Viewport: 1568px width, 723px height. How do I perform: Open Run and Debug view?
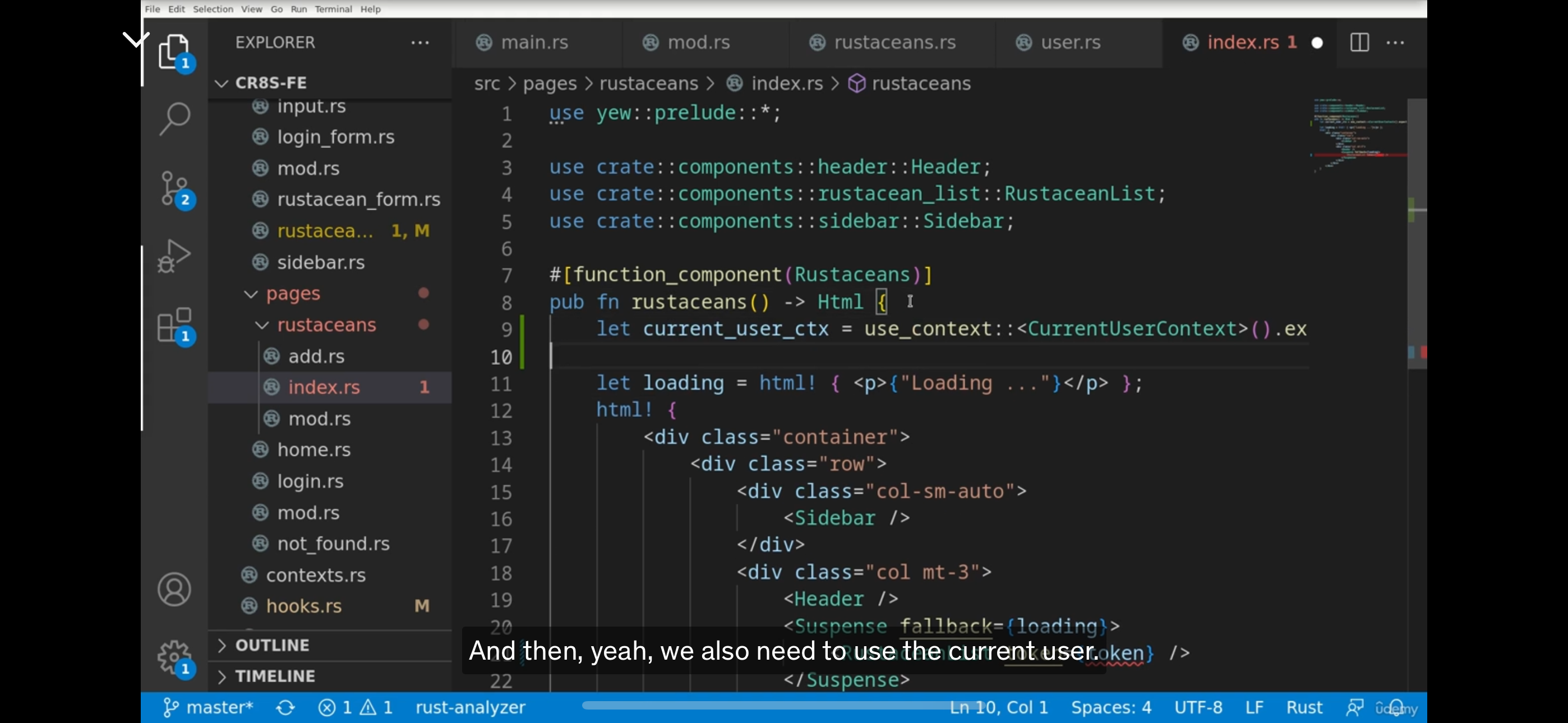click(174, 256)
